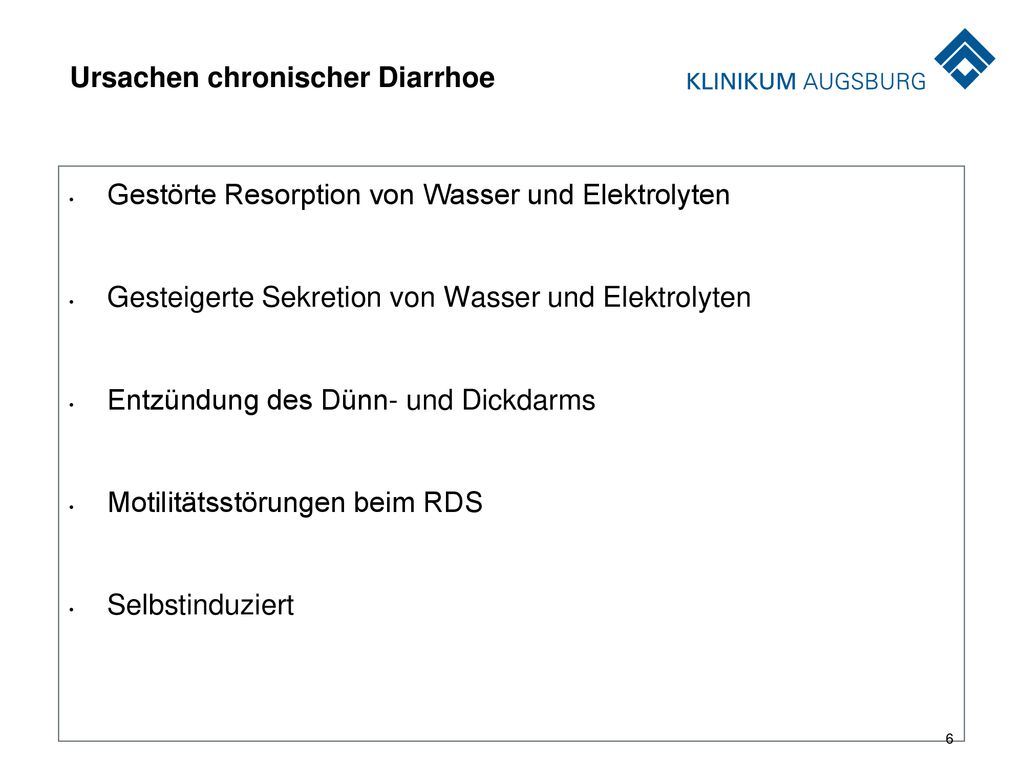Click the word Elektrolyten in the first bullet
The image size is (1024, 768).
[656, 195]
